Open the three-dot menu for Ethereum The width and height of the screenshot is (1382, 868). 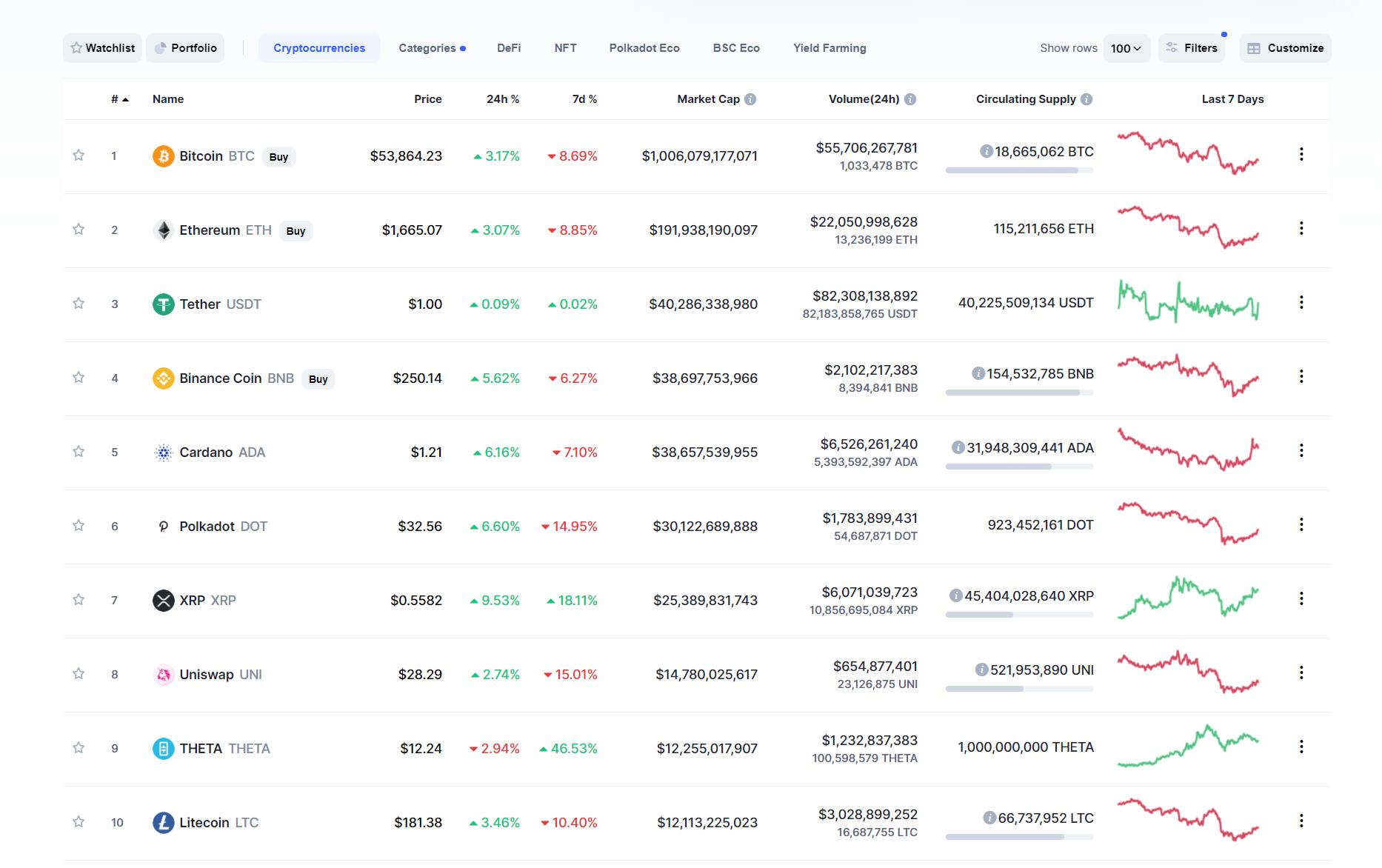[1301, 228]
